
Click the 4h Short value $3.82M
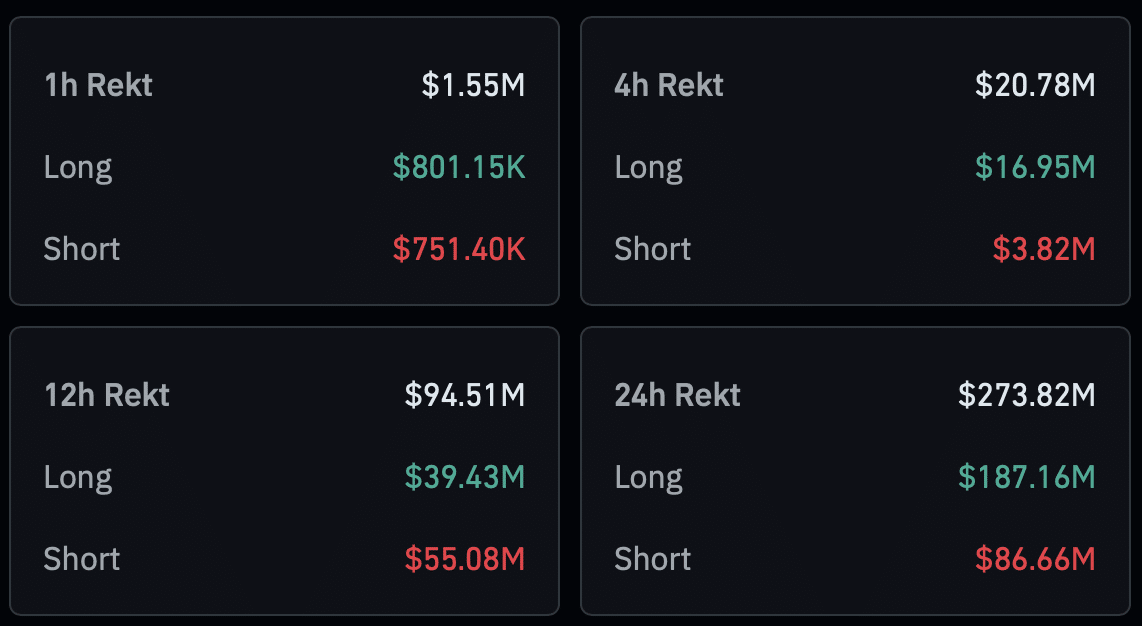click(1044, 249)
